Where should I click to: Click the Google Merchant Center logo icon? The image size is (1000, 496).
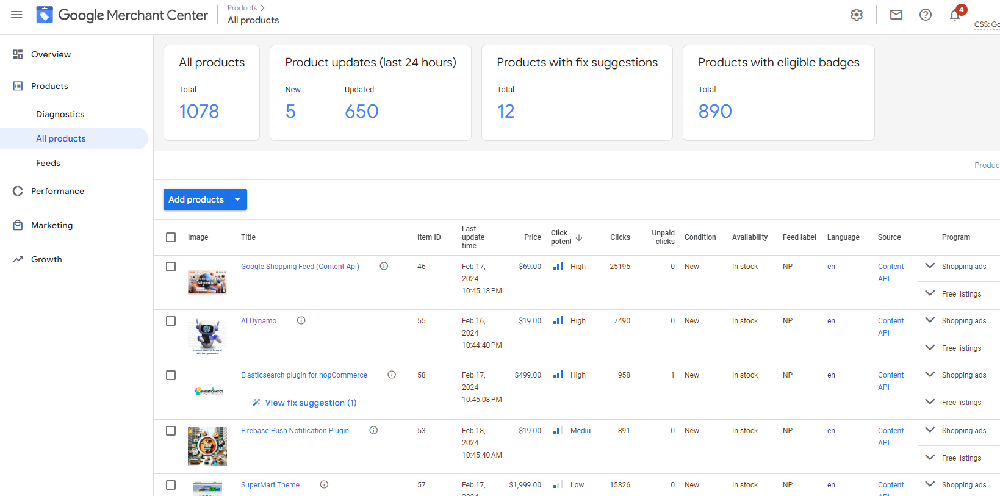[x=45, y=15]
